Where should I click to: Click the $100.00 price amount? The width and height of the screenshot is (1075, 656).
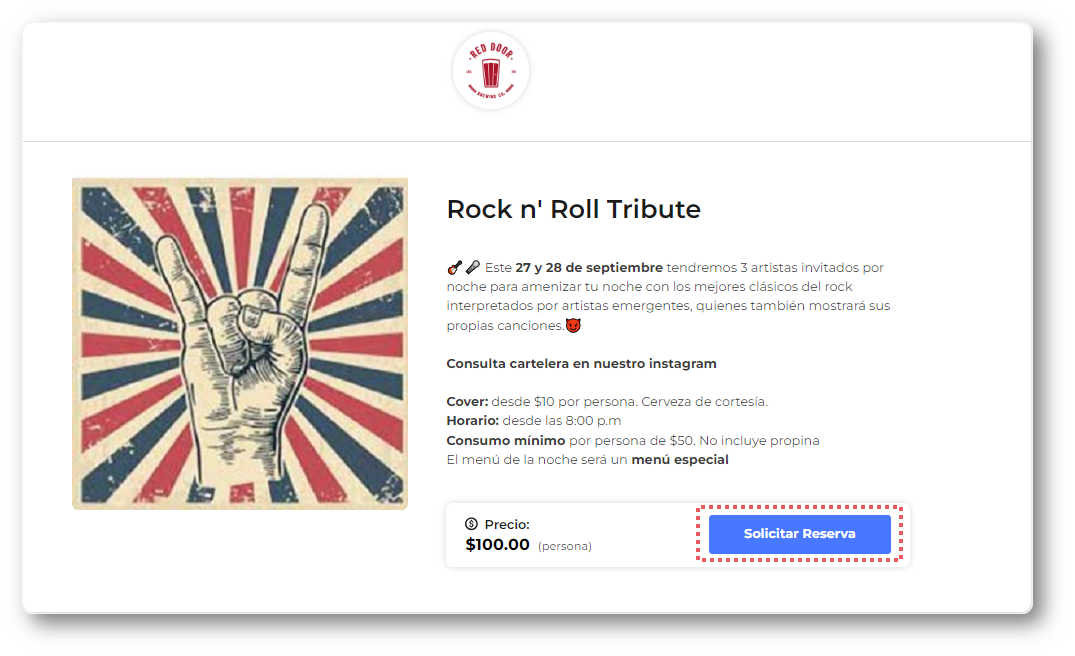pos(497,545)
